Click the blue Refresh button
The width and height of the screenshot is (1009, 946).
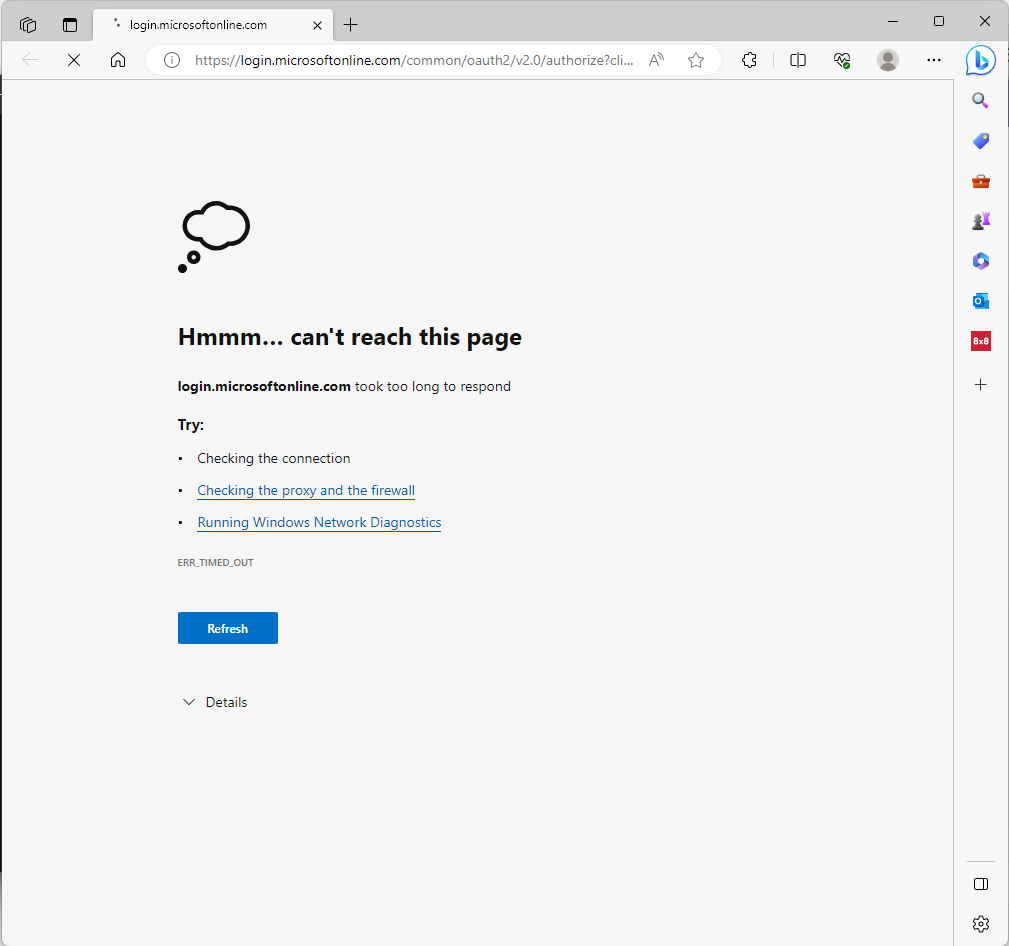click(x=228, y=628)
